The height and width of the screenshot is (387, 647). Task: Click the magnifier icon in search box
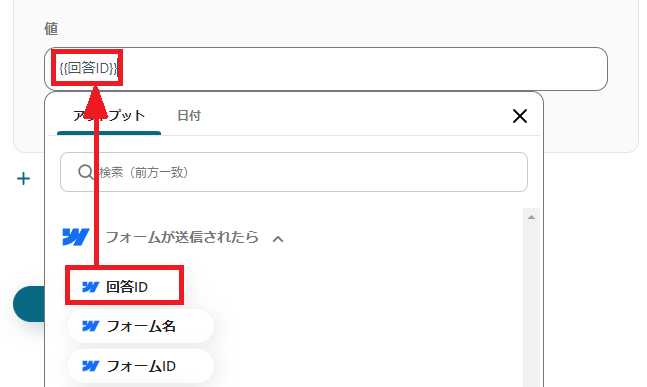point(86,172)
